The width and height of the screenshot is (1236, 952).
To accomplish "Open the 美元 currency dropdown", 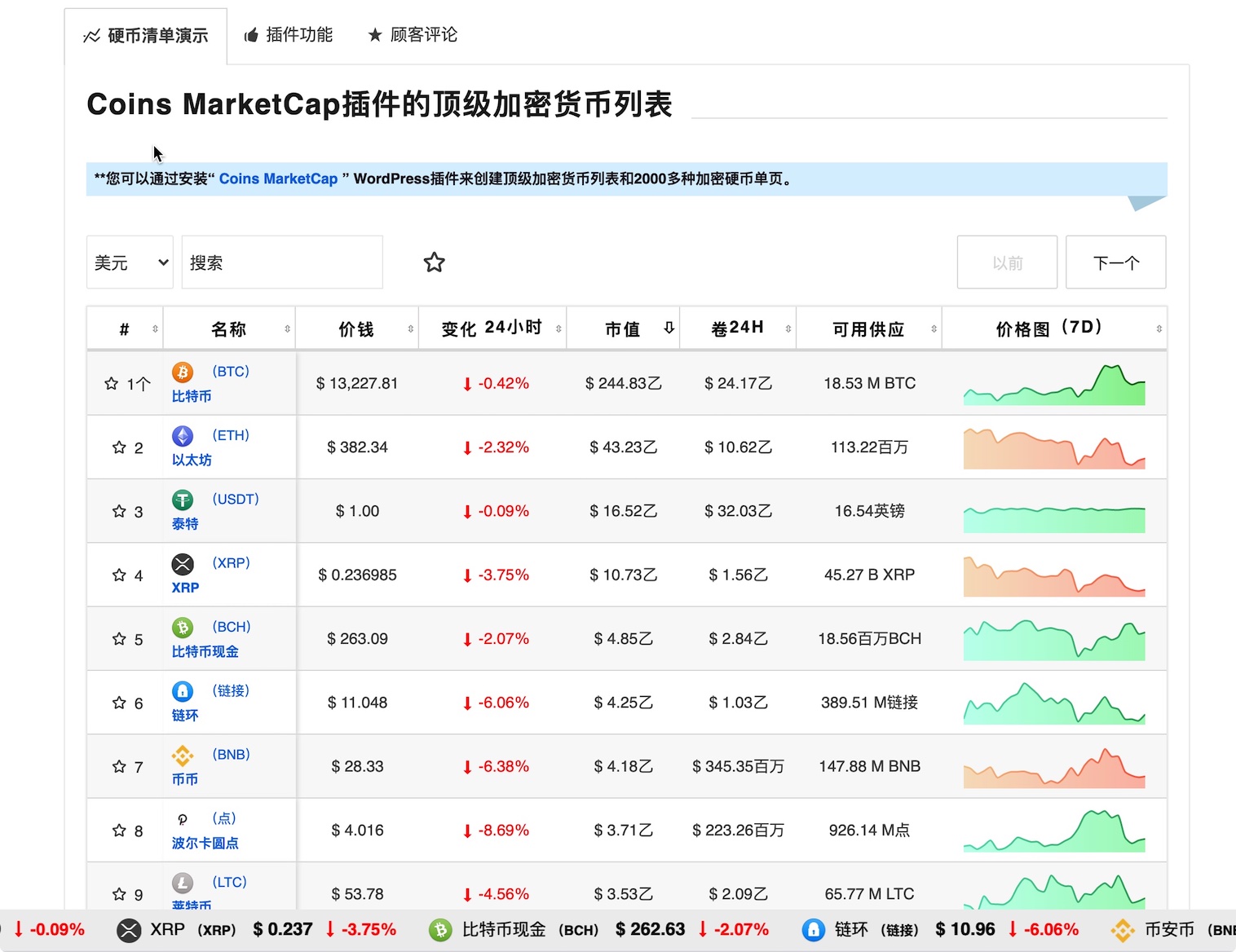I will (x=130, y=262).
